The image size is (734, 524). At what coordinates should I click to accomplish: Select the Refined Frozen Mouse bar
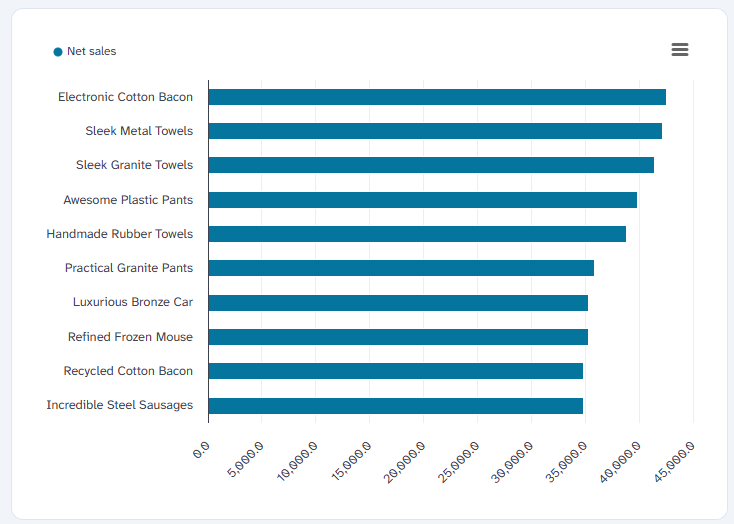pyautogui.click(x=397, y=337)
